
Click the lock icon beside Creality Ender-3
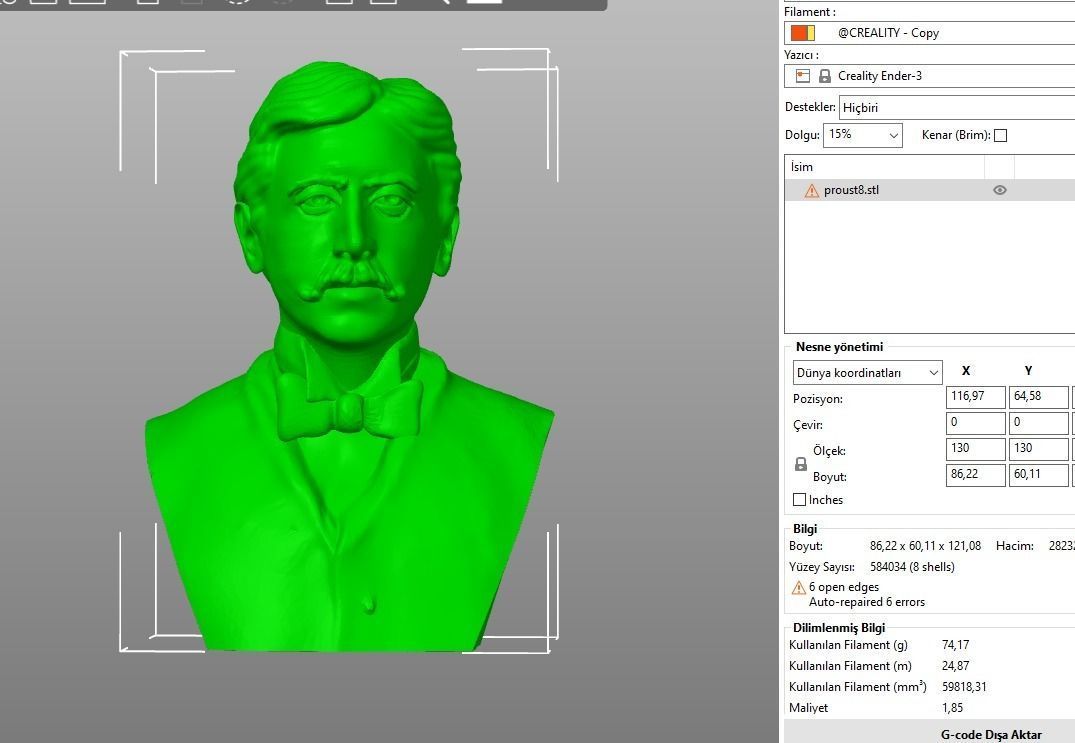click(x=825, y=76)
